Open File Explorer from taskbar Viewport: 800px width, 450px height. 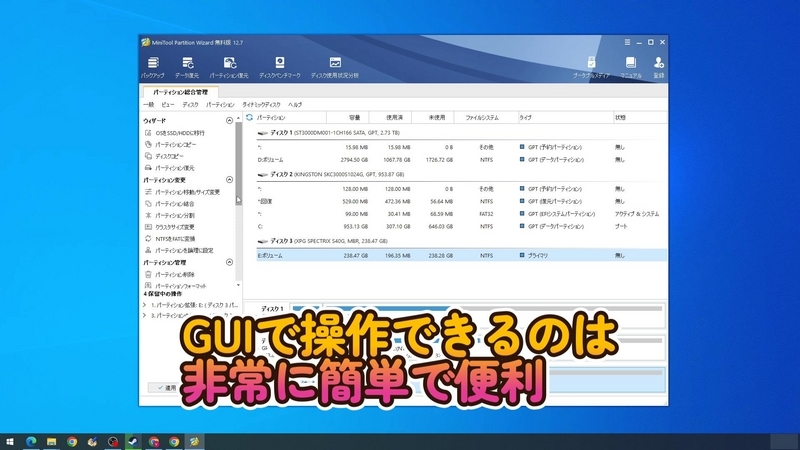tap(52, 441)
